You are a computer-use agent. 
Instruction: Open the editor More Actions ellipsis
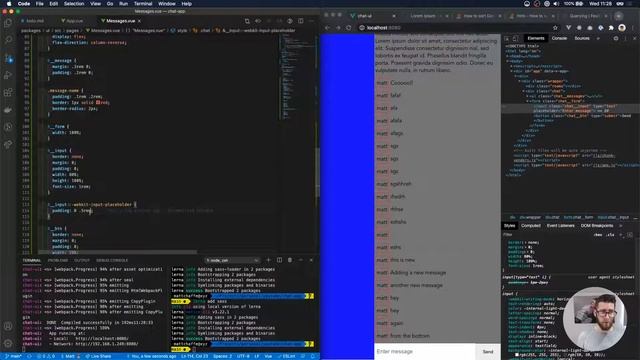pos(311,21)
